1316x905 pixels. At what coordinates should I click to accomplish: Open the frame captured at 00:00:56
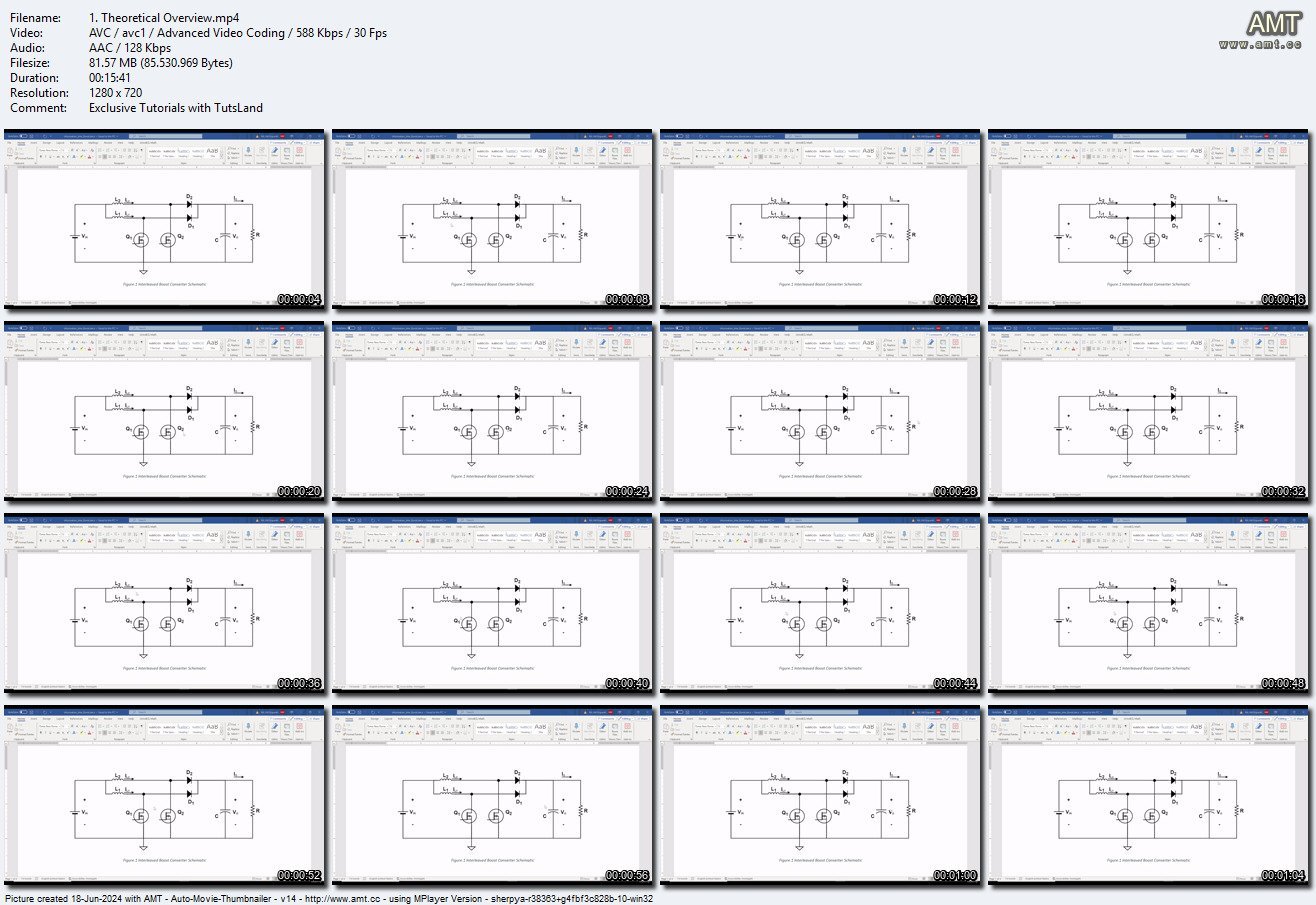coord(493,797)
